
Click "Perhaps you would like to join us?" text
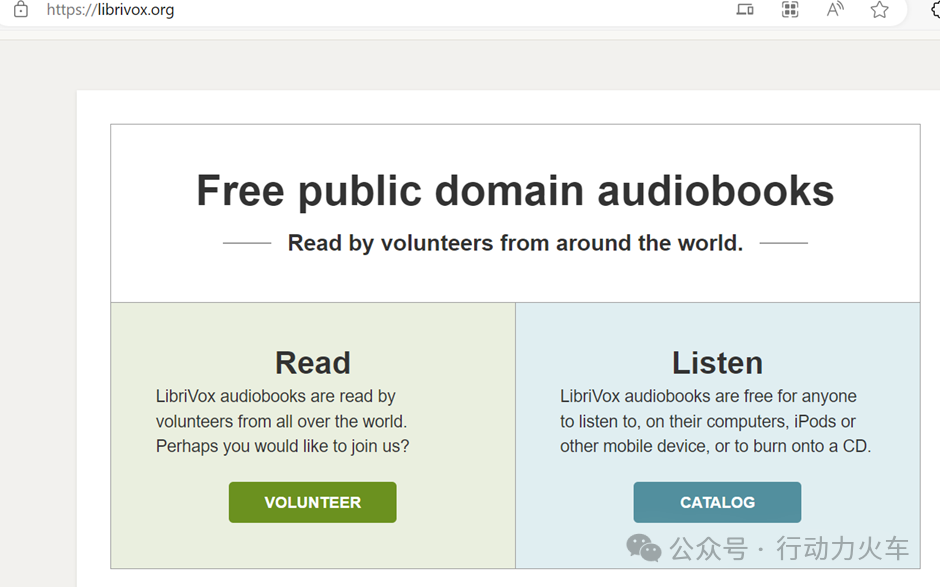(x=282, y=446)
